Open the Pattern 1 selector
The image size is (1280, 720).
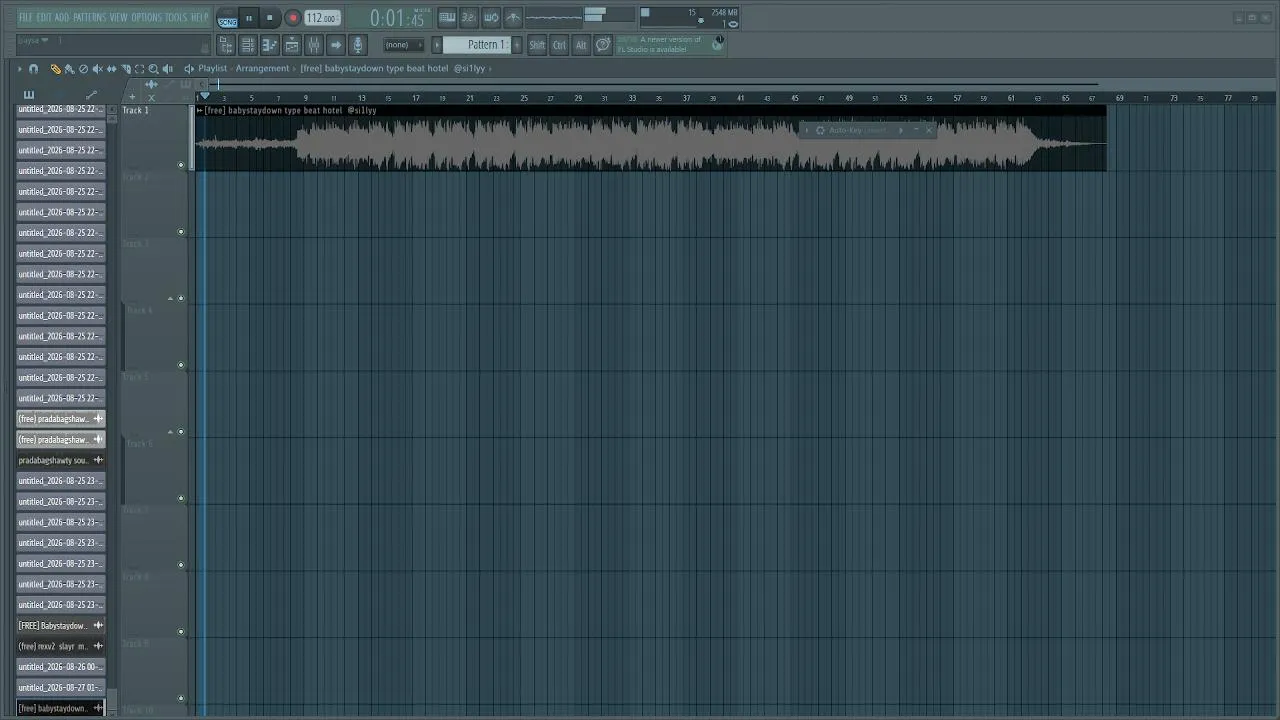click(x=478, y=45)
